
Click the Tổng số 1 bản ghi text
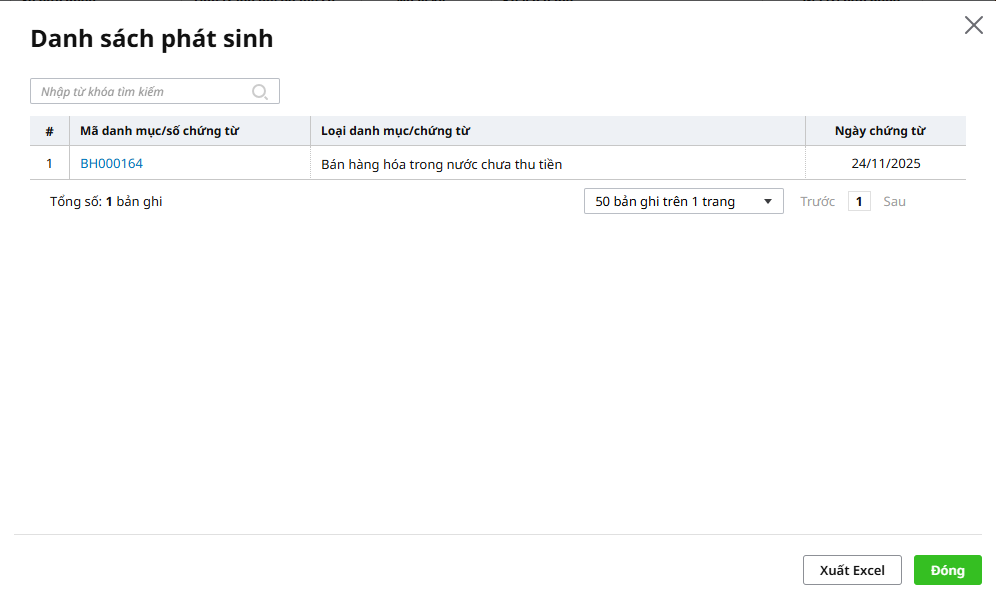[x=106, y=202]
